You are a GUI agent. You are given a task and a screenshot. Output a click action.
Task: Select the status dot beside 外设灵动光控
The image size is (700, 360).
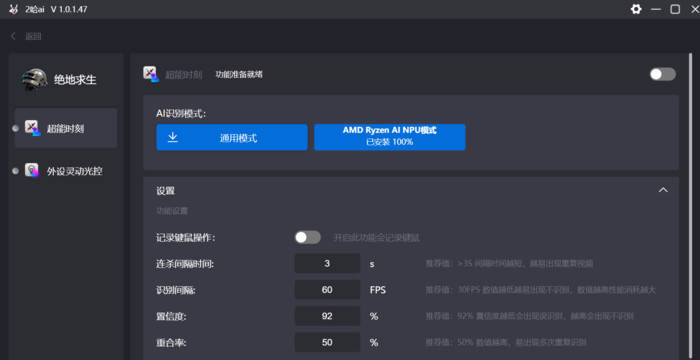coord(16,171)
